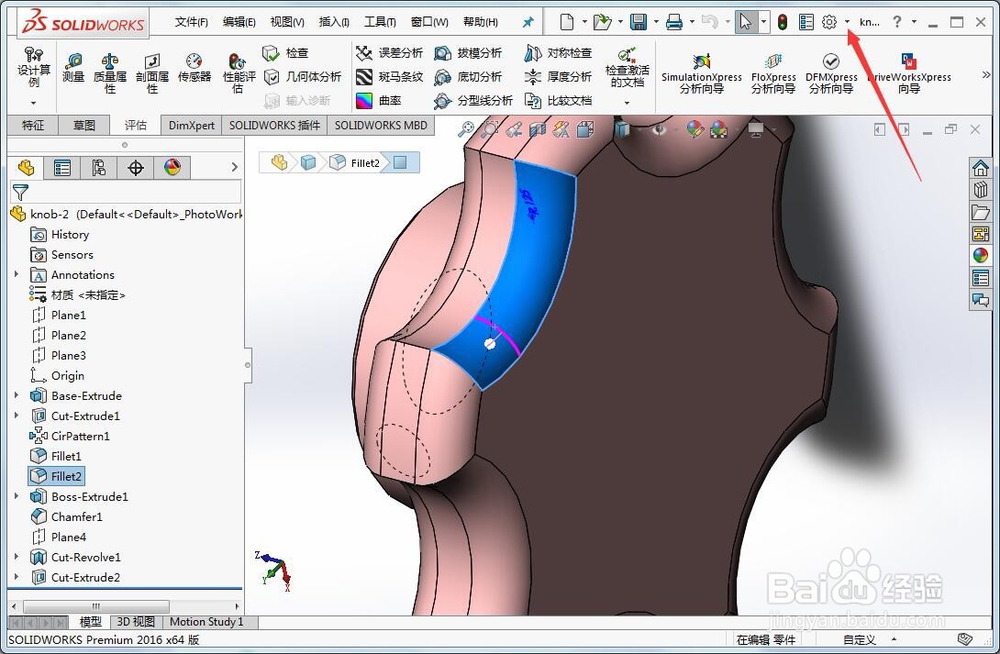
Task: Click Check Active Document (检查激活的文档)
Action: pos(628,68)
